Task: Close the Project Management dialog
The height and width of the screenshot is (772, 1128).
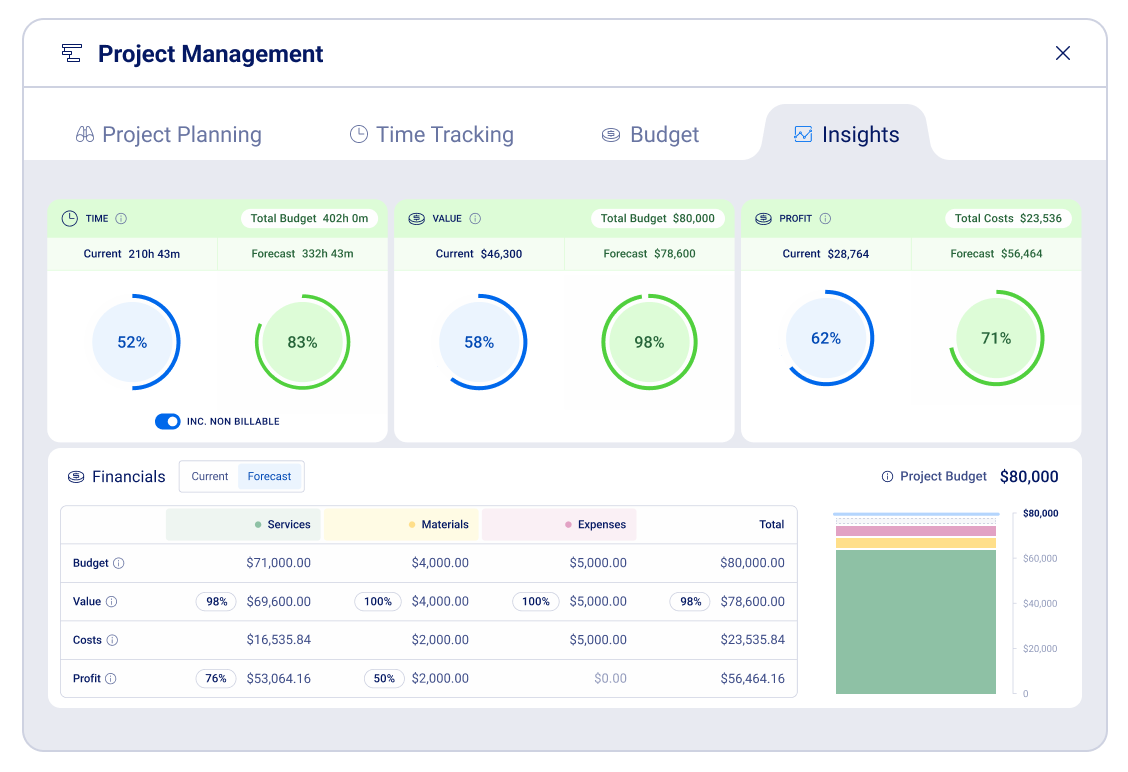Action: [x=1063, y=53]
